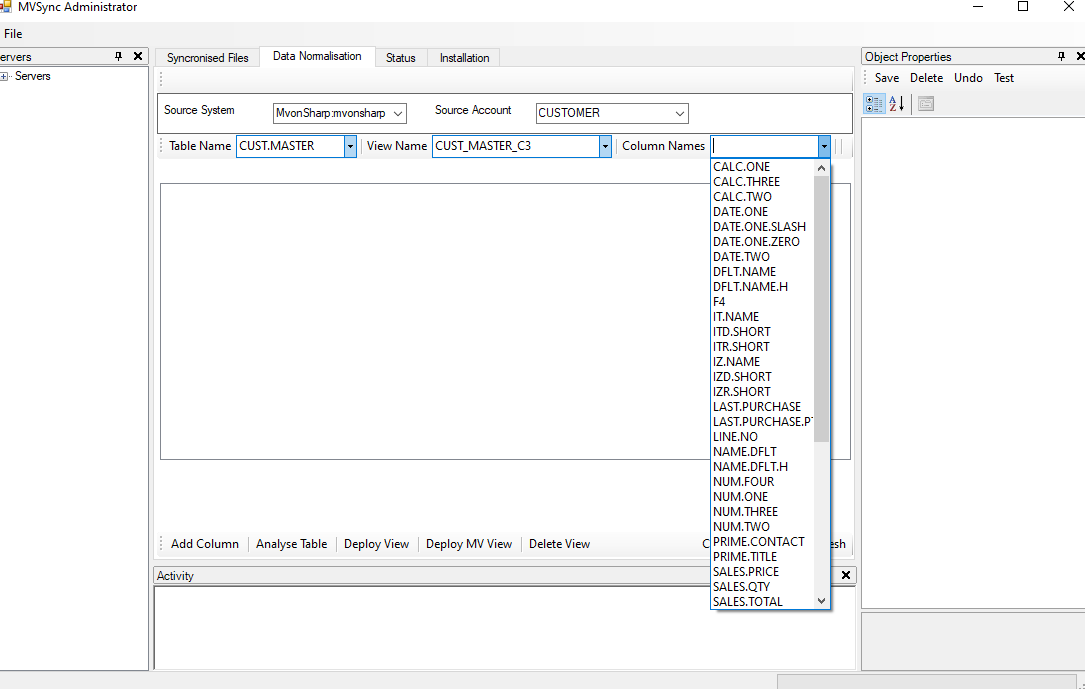
Task: Pin the Object Properties panel
Action: (x=1061, y=57)
